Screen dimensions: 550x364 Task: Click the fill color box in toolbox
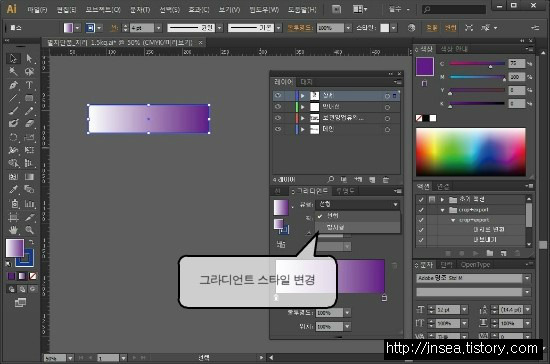coord(15,248)
